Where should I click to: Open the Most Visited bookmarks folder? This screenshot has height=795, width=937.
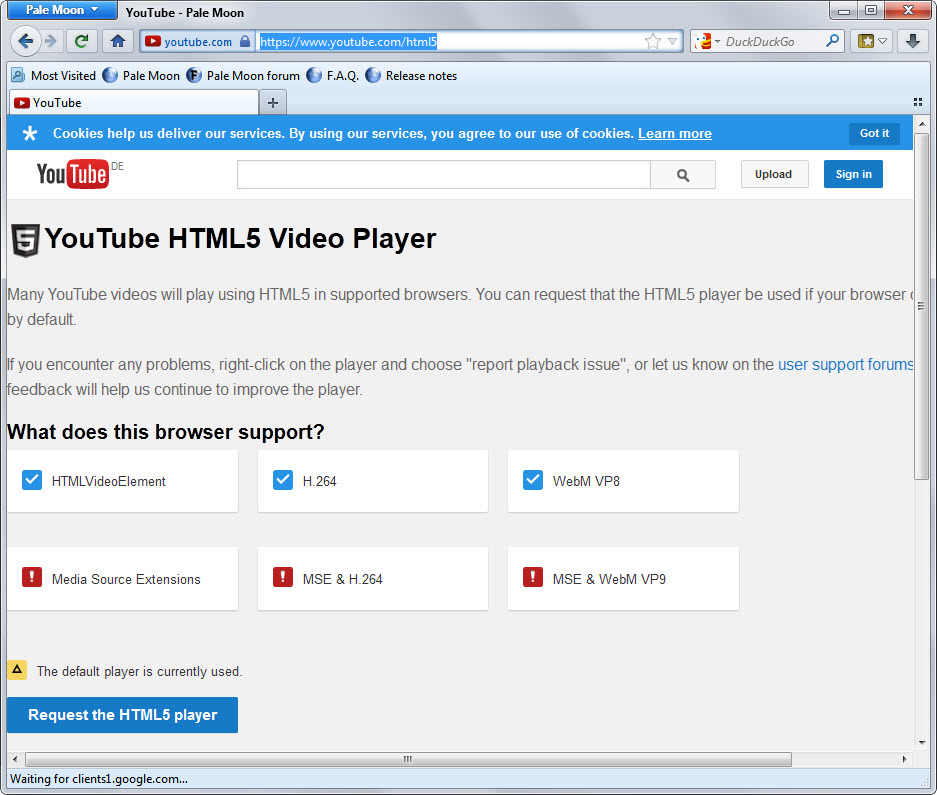point(54,76)
